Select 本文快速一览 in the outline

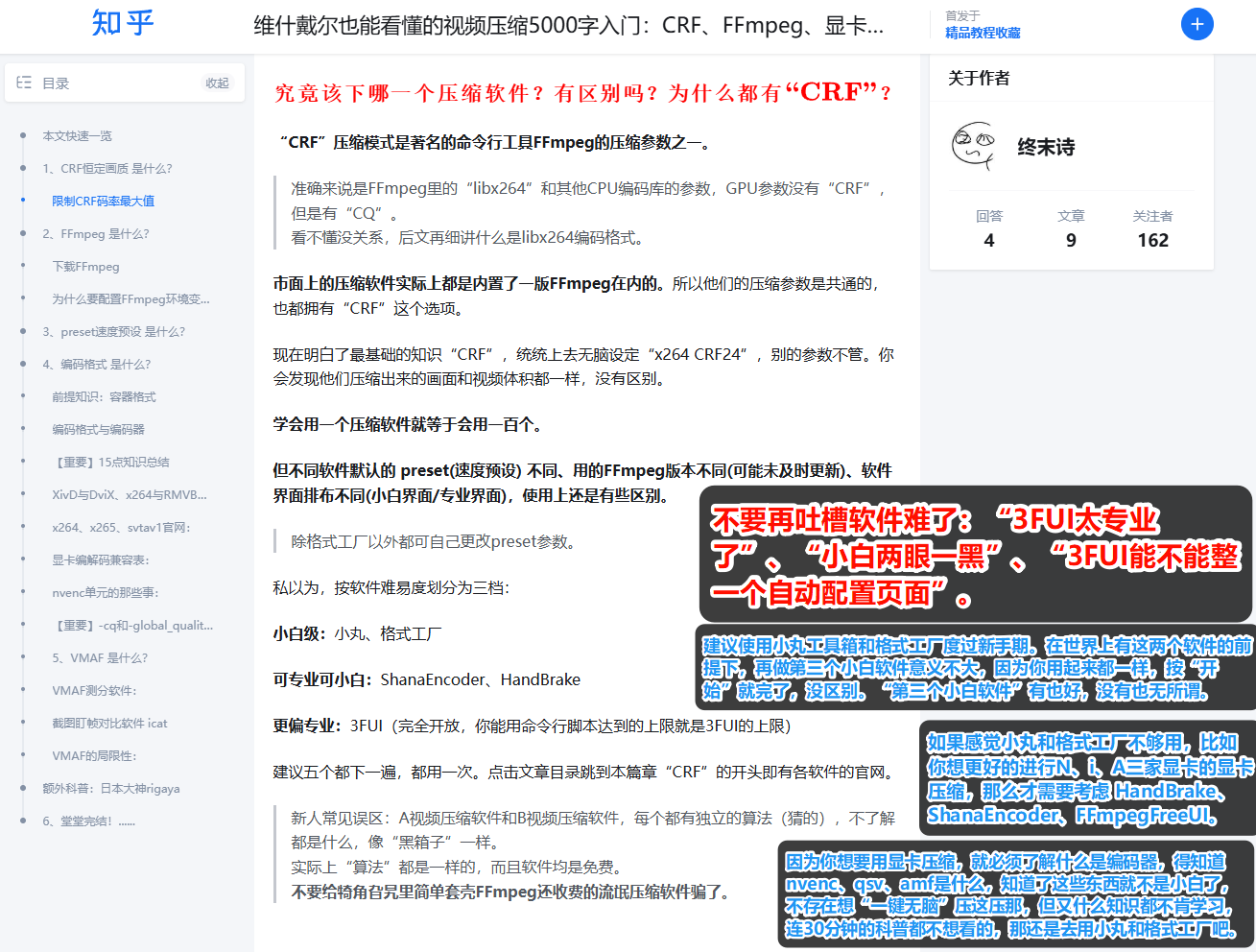(x=80, y=135)
